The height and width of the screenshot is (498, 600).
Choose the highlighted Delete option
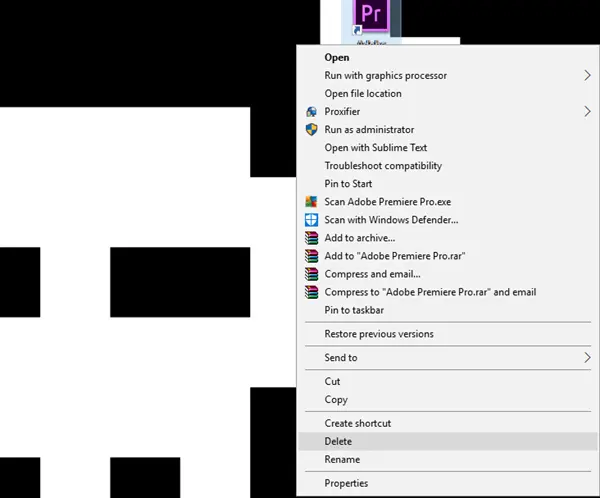[x=447, y=441]
